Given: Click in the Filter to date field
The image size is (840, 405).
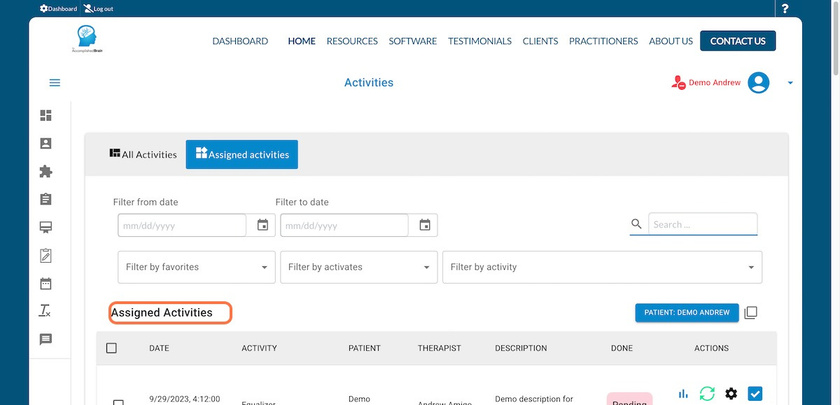Looking at the screenshot, I should tap(344, 225).
